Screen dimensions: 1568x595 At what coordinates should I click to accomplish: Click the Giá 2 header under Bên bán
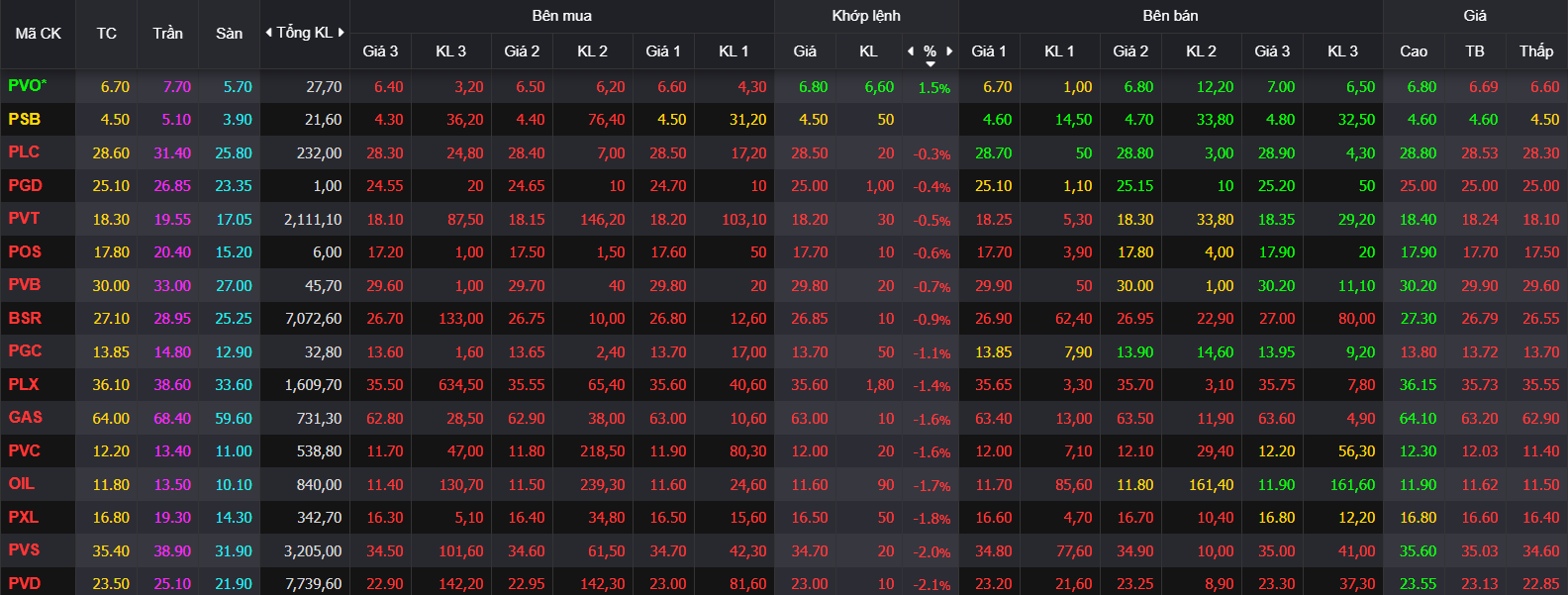[1130, 51]
